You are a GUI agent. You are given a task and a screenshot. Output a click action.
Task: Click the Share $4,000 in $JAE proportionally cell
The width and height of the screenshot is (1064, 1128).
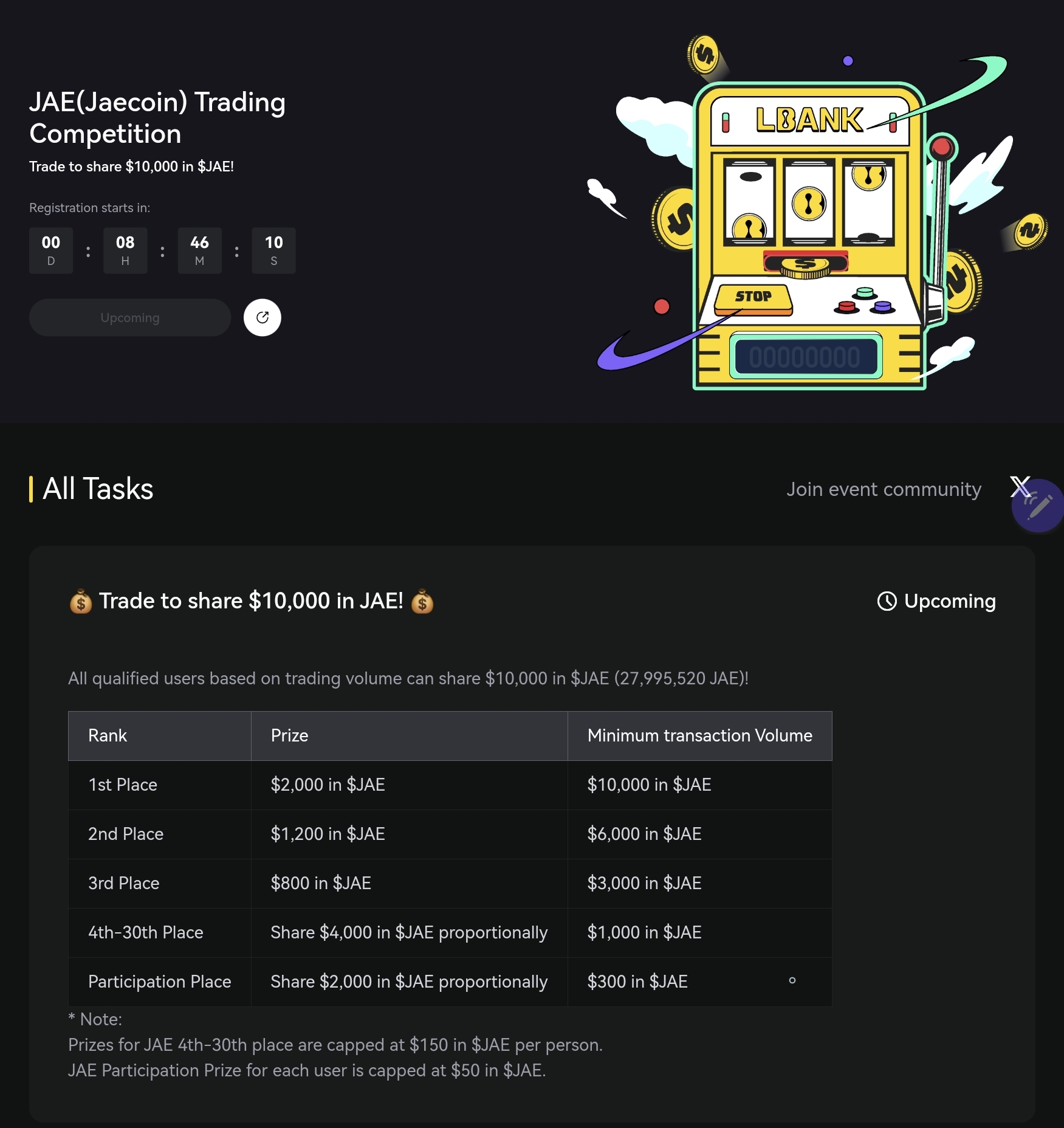(x=410, y=932)
